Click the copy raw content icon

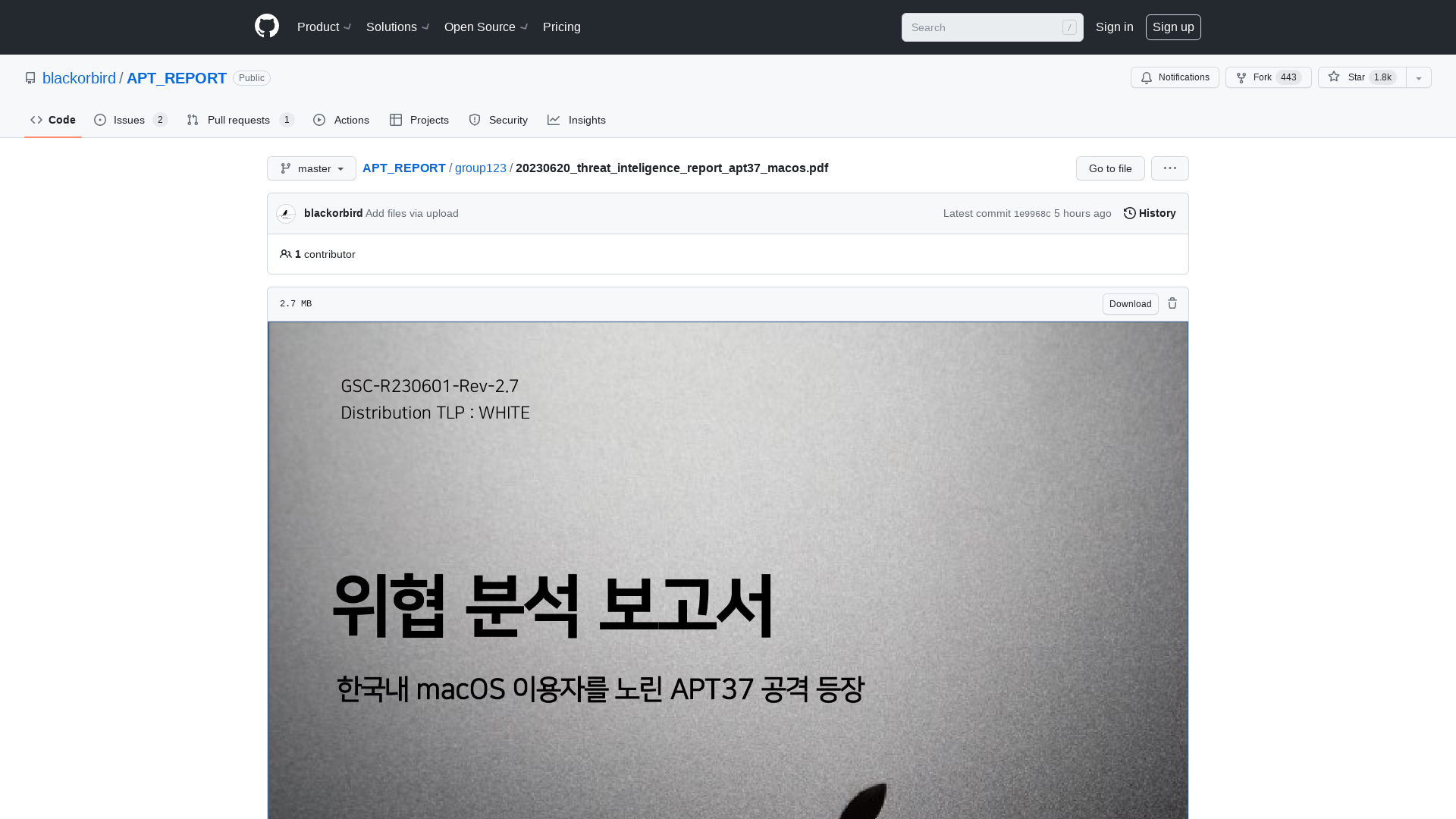tap(1172, 303)
